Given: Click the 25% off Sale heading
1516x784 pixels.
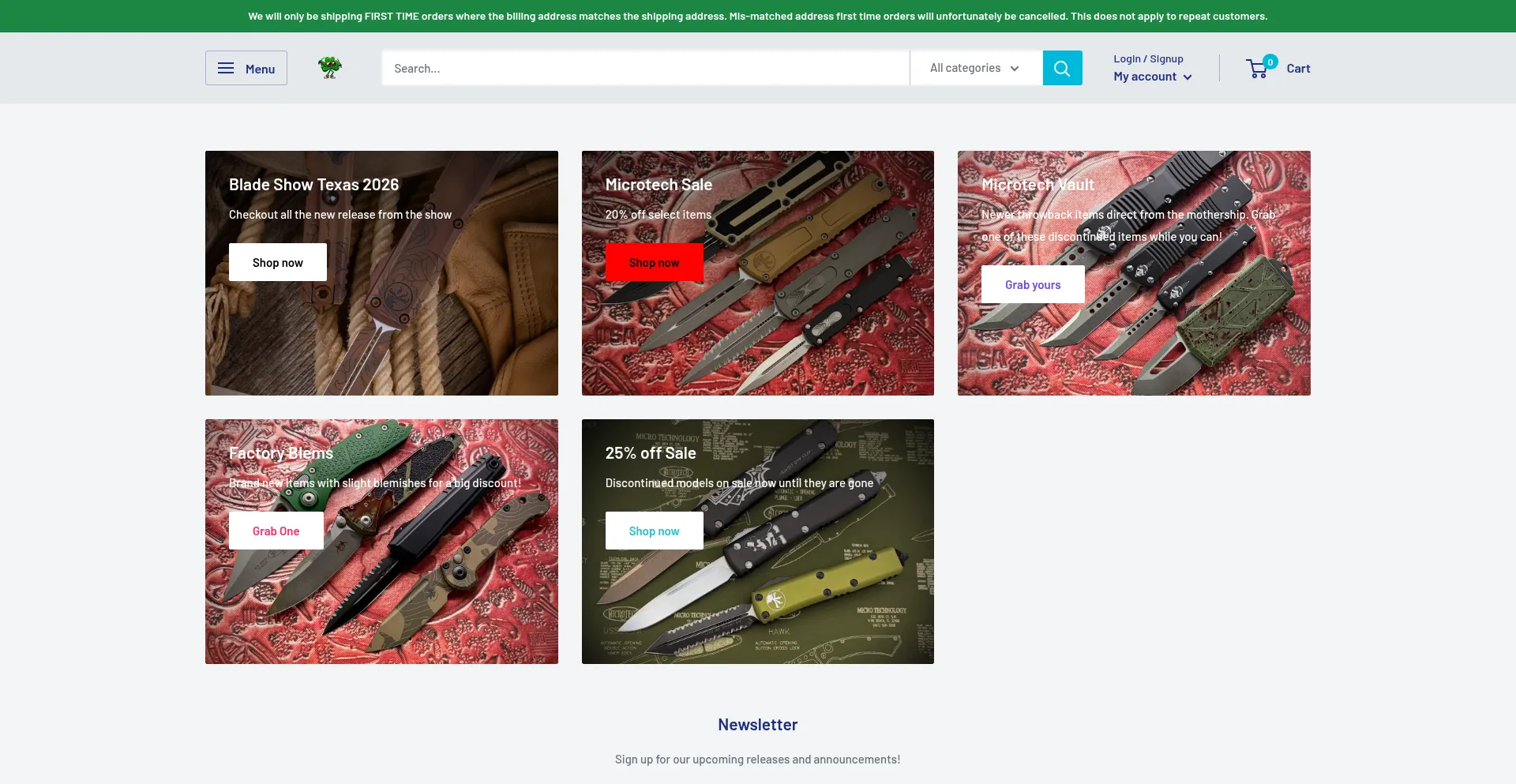Looking at the screenshot, I should point(651,453).
